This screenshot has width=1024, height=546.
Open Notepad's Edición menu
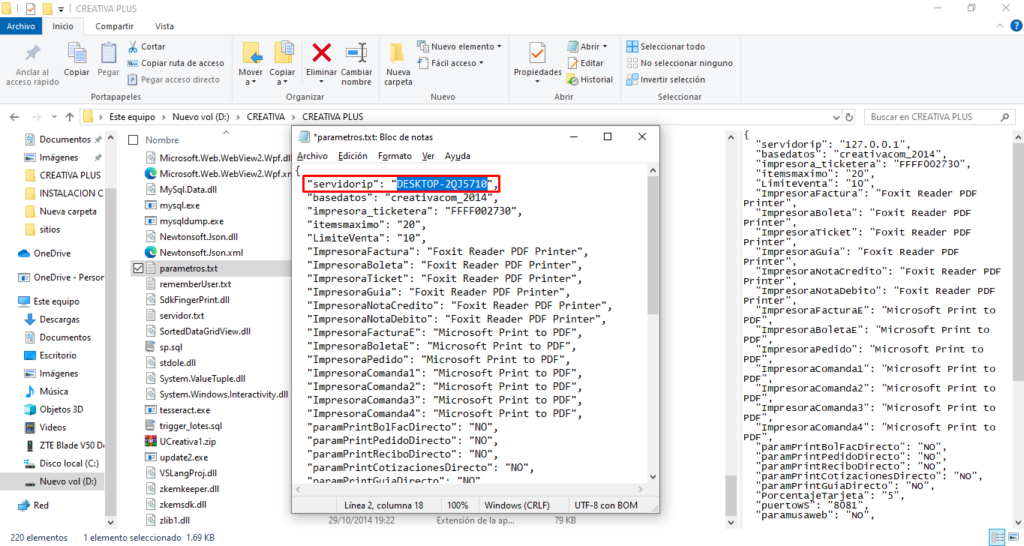click(353, 156)
